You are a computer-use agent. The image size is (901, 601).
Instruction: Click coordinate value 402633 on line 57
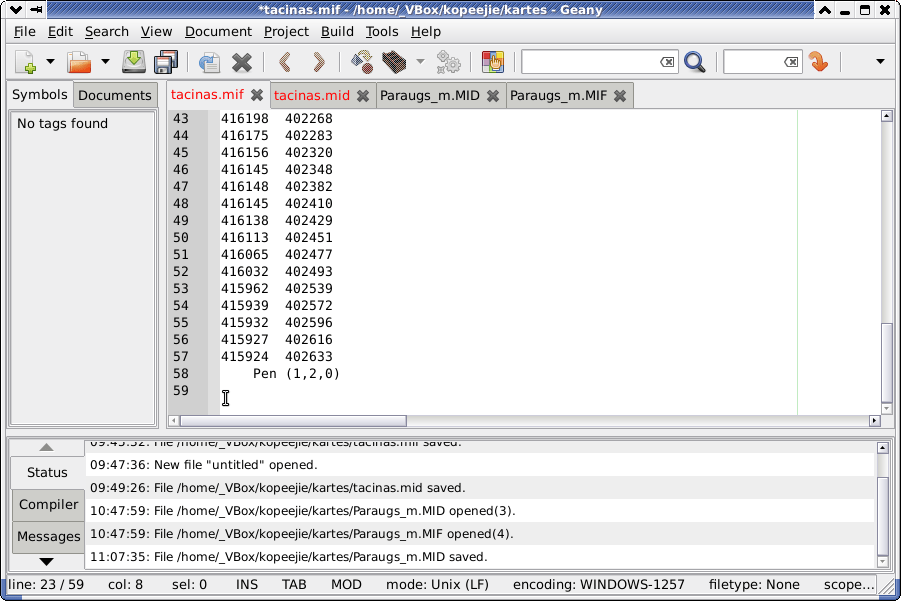click(x=309, y=357)
